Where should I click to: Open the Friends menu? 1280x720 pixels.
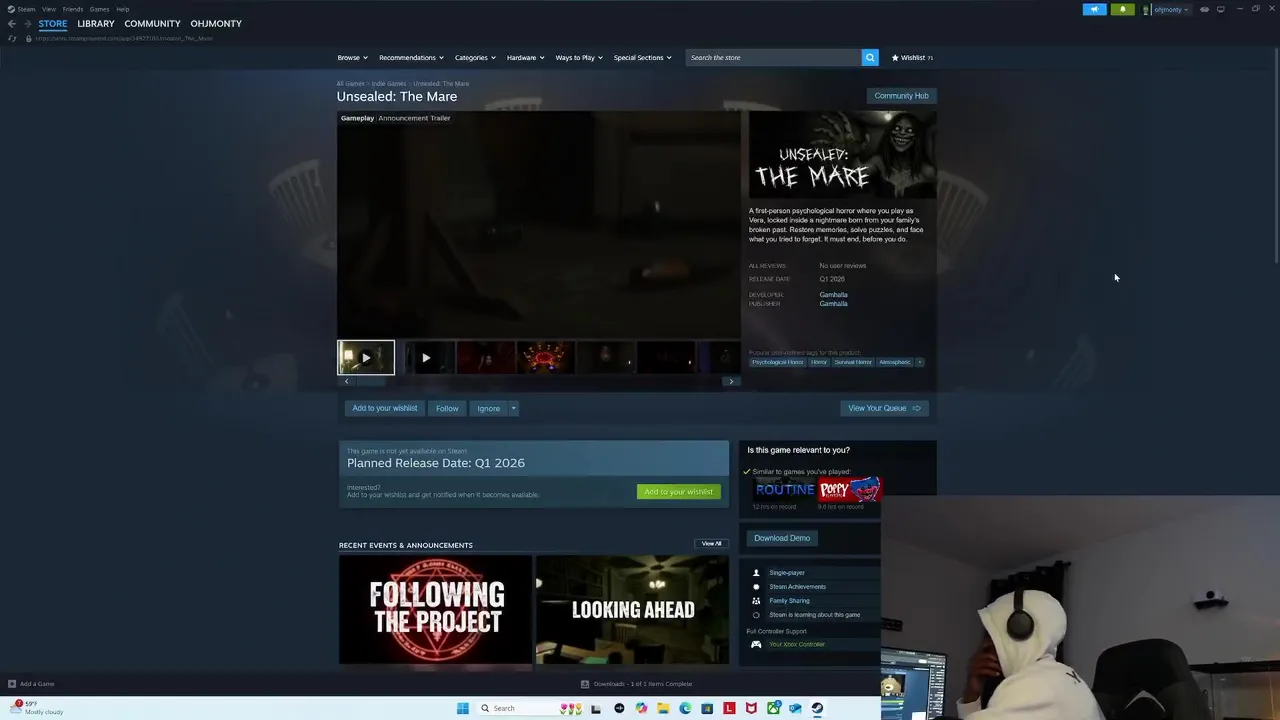73,9
